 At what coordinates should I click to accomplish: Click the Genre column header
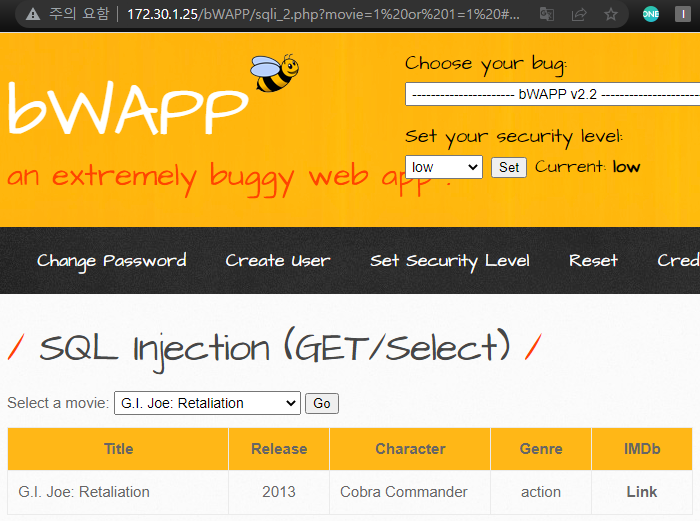[x=541, y=449]
